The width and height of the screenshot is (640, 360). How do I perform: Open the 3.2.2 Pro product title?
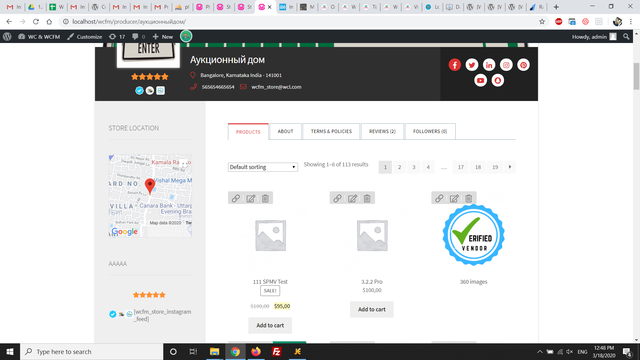(x=371, y=282)
